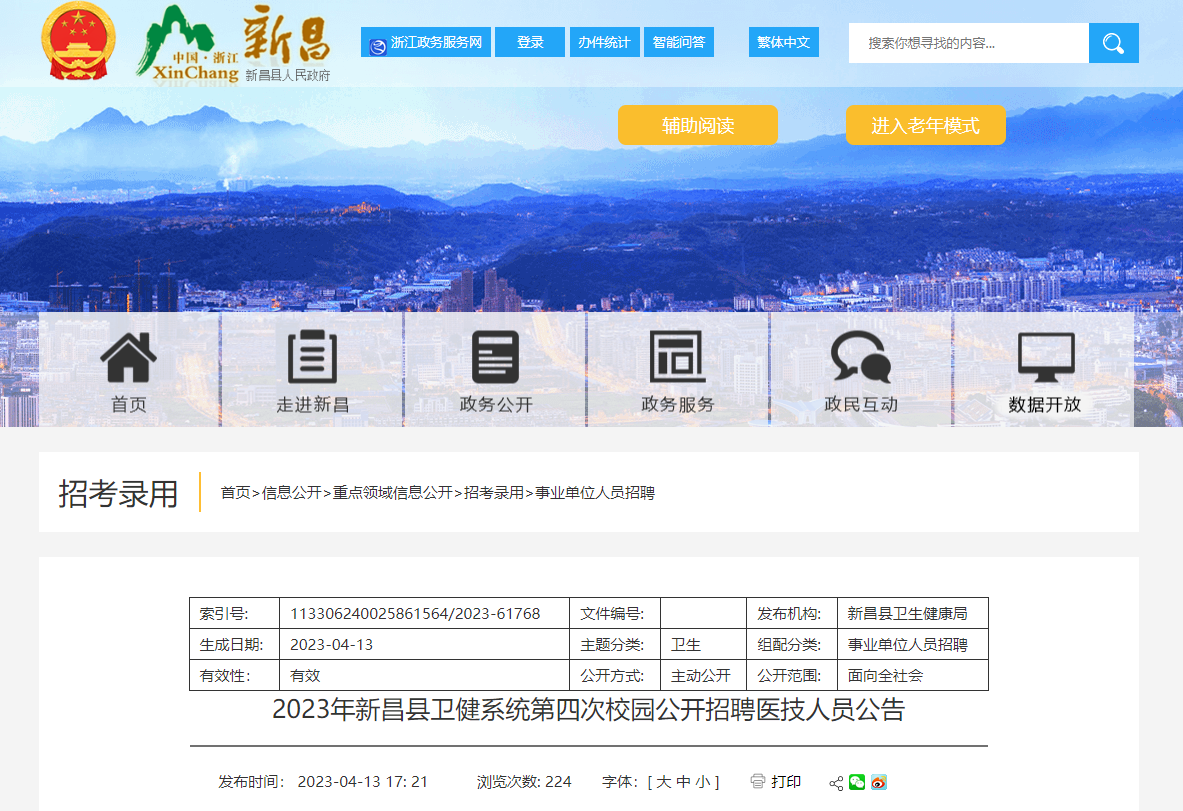
Task: Switch to 繁体中文 language
Action: [783, 42]
